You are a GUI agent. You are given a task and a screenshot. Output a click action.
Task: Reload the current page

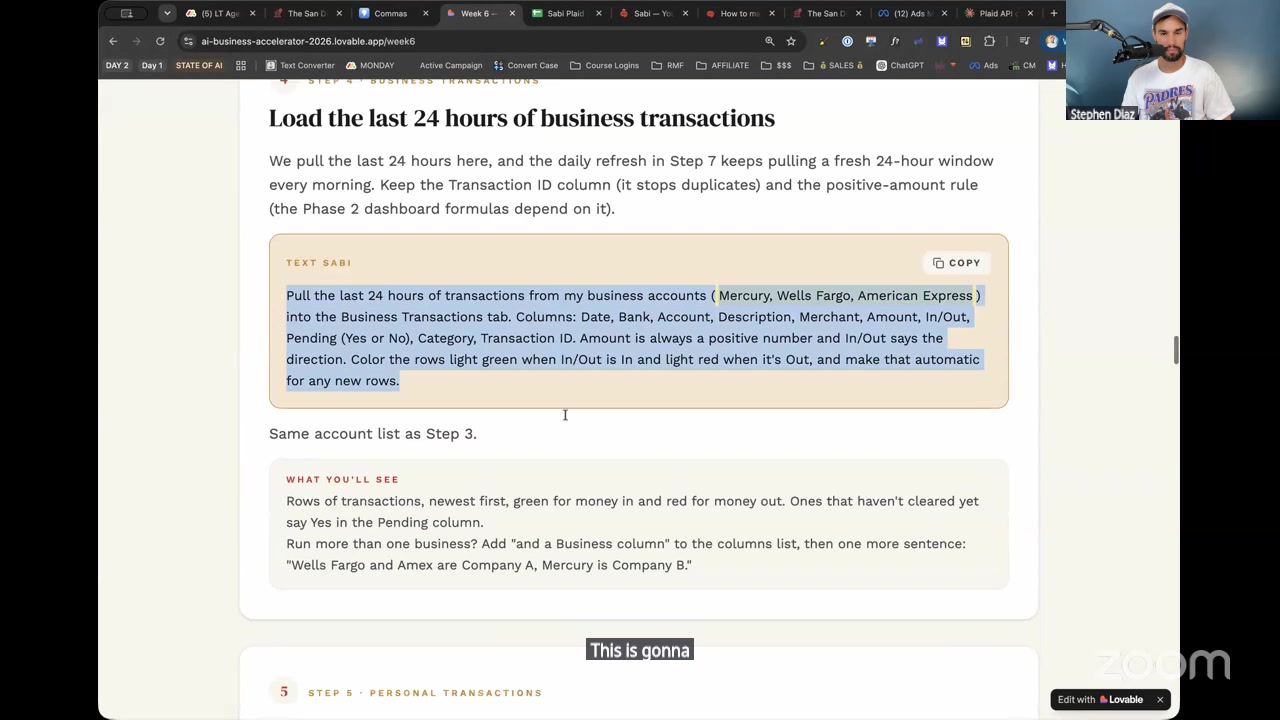tap(160, 41)
